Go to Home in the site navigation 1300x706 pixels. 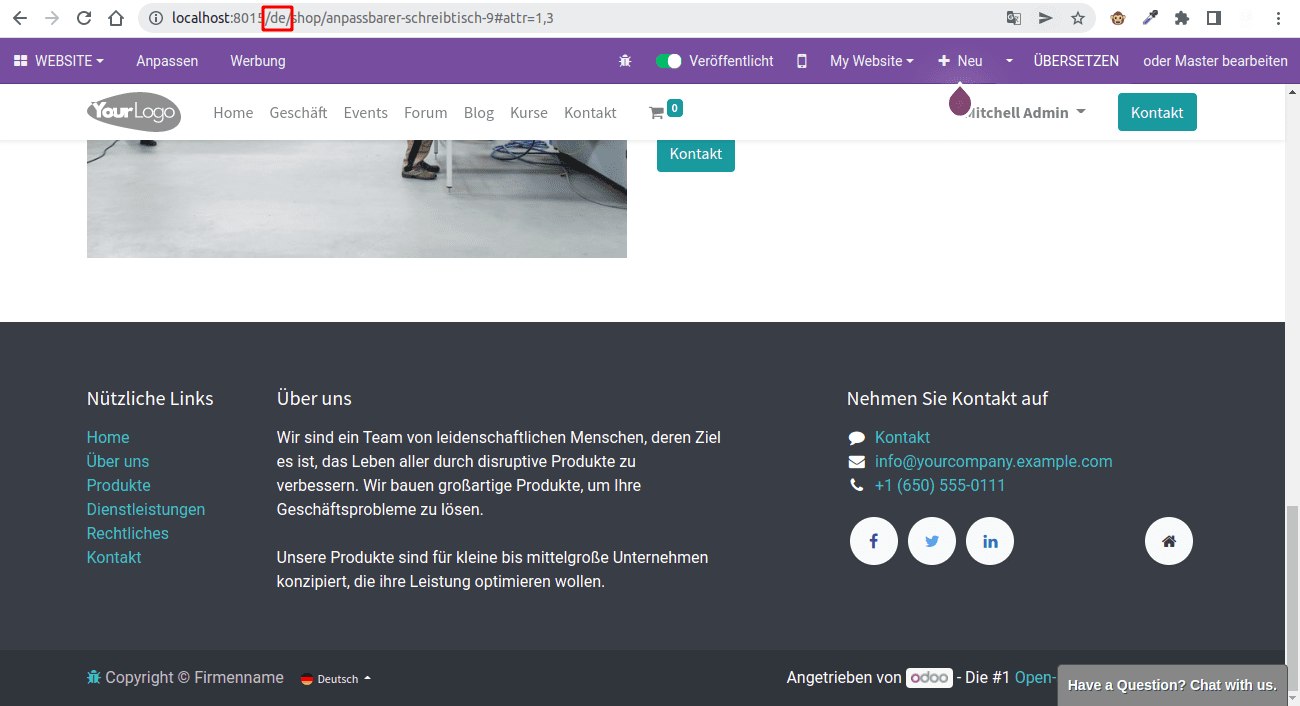(x=233, y=113)
